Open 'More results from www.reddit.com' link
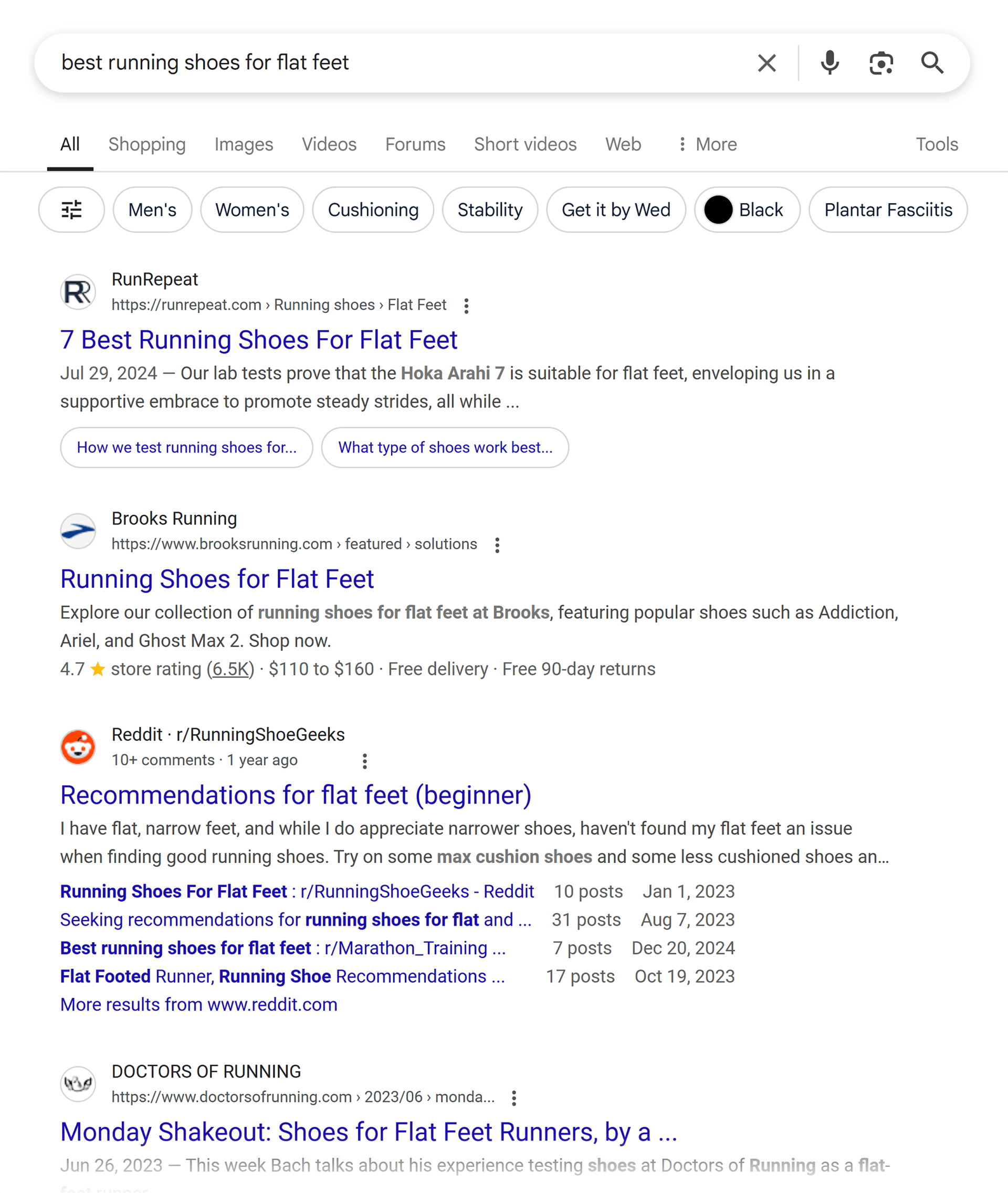1008x1193 pixels. pyautogui.click(x=198, y=1005)
